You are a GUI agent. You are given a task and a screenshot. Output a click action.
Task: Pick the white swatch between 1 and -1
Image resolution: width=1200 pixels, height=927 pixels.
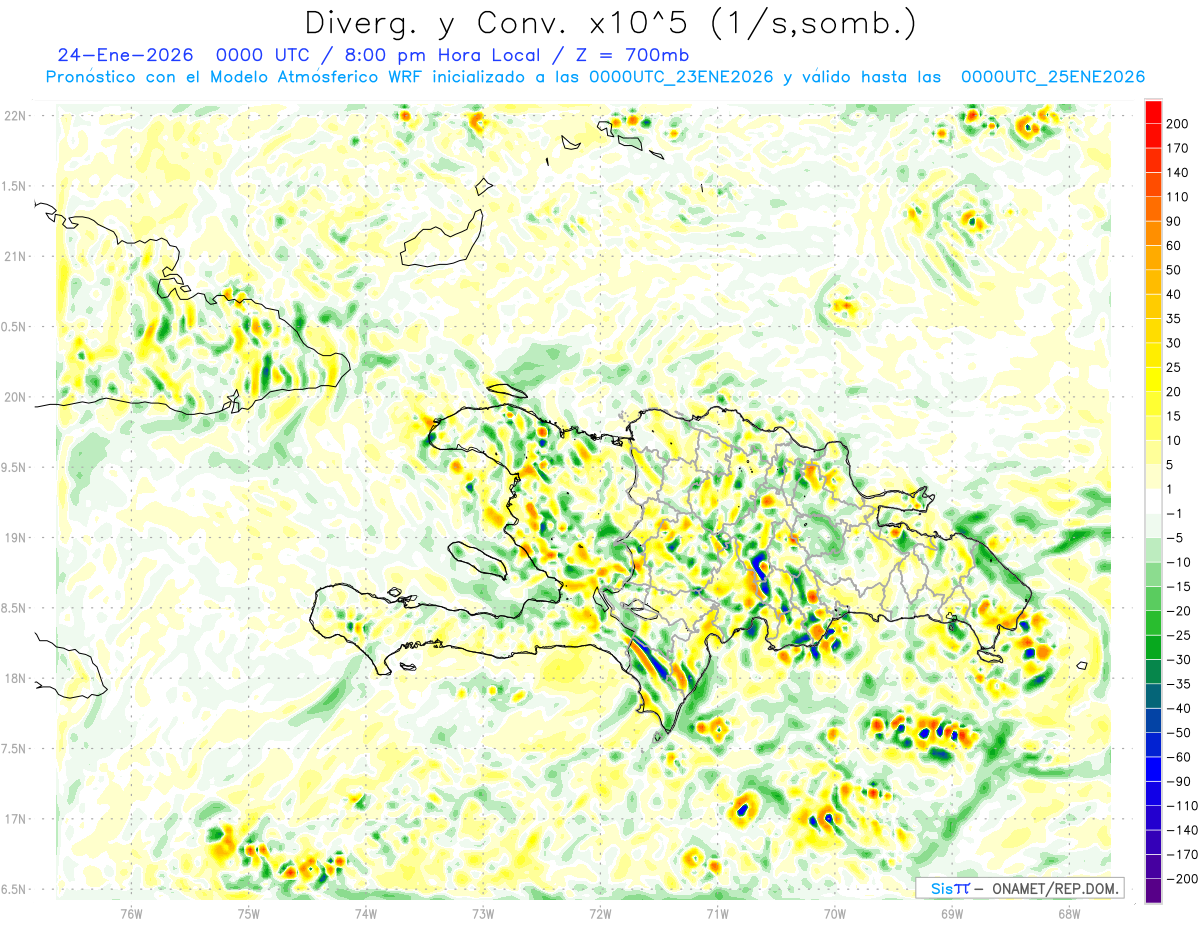click(1153, 501)
